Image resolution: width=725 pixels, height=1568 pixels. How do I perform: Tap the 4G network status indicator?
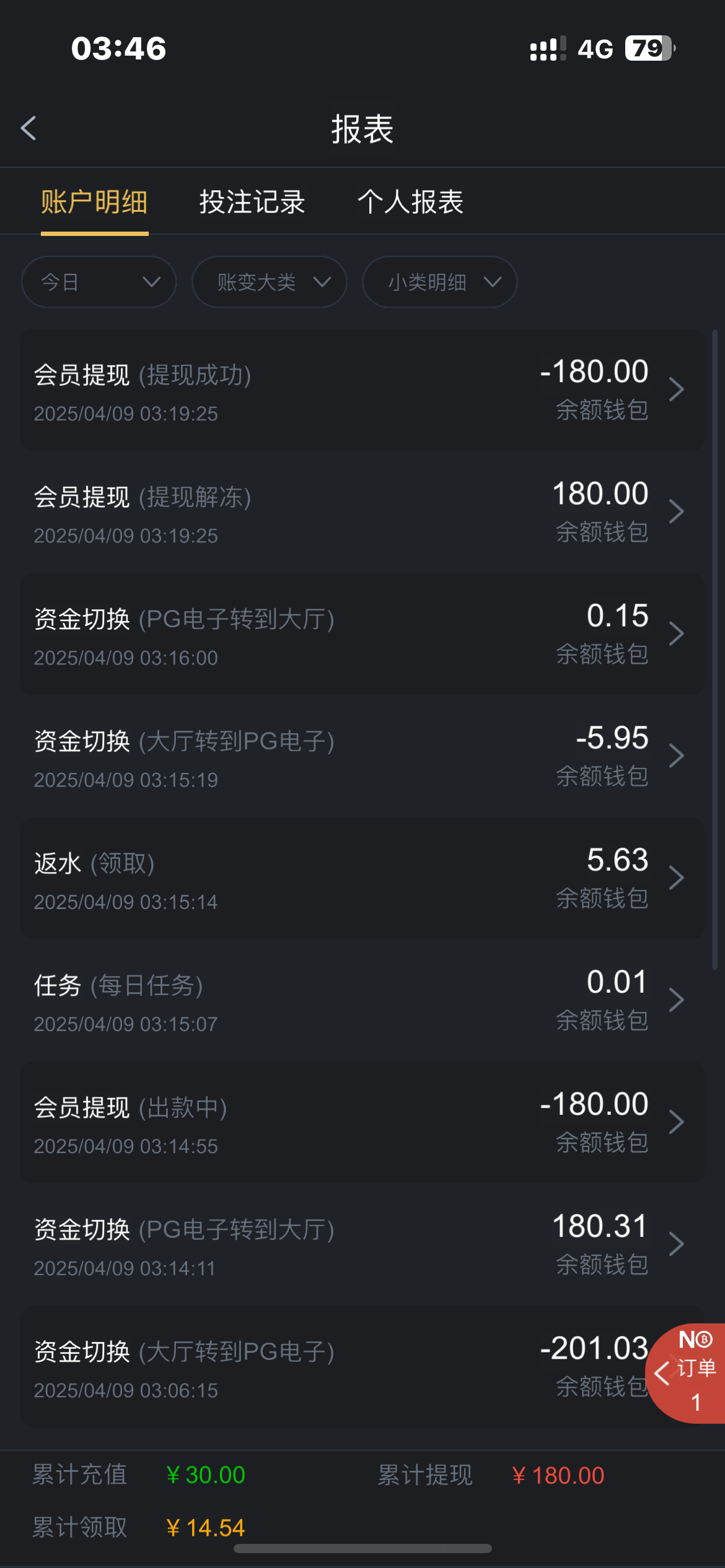tap(595, 49)
